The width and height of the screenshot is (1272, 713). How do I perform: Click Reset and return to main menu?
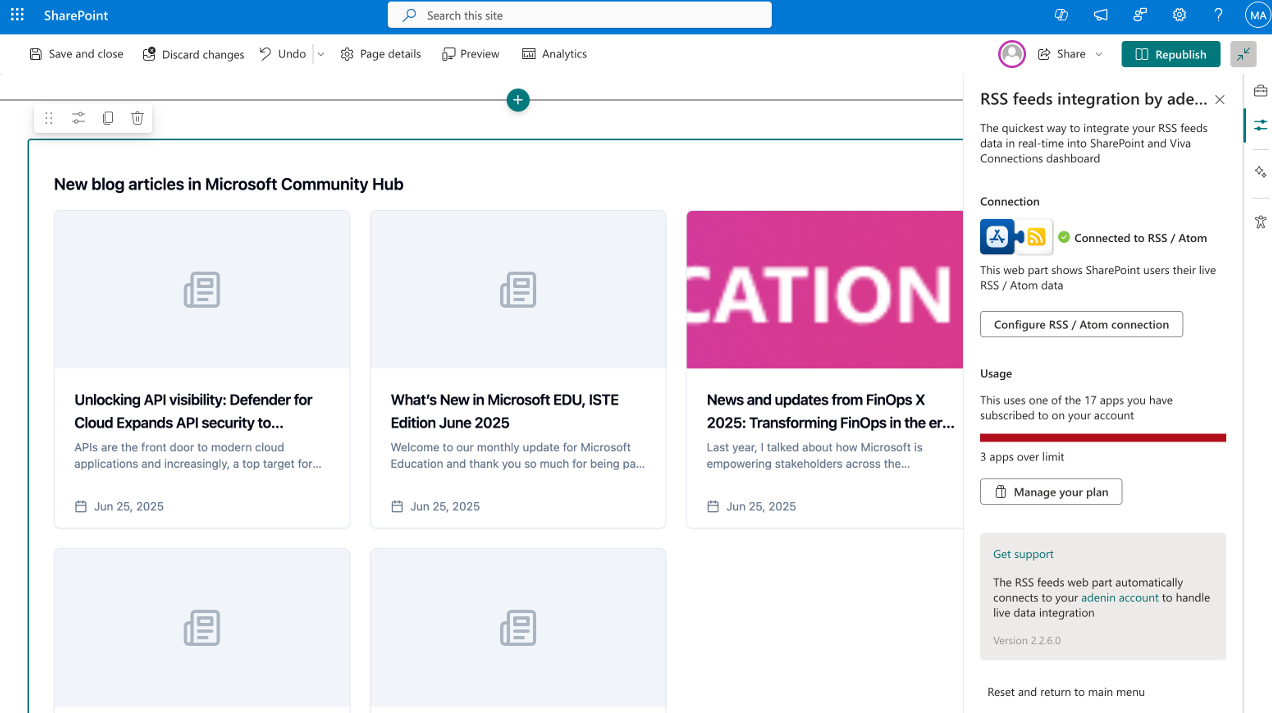click(x=1066, y=692)
